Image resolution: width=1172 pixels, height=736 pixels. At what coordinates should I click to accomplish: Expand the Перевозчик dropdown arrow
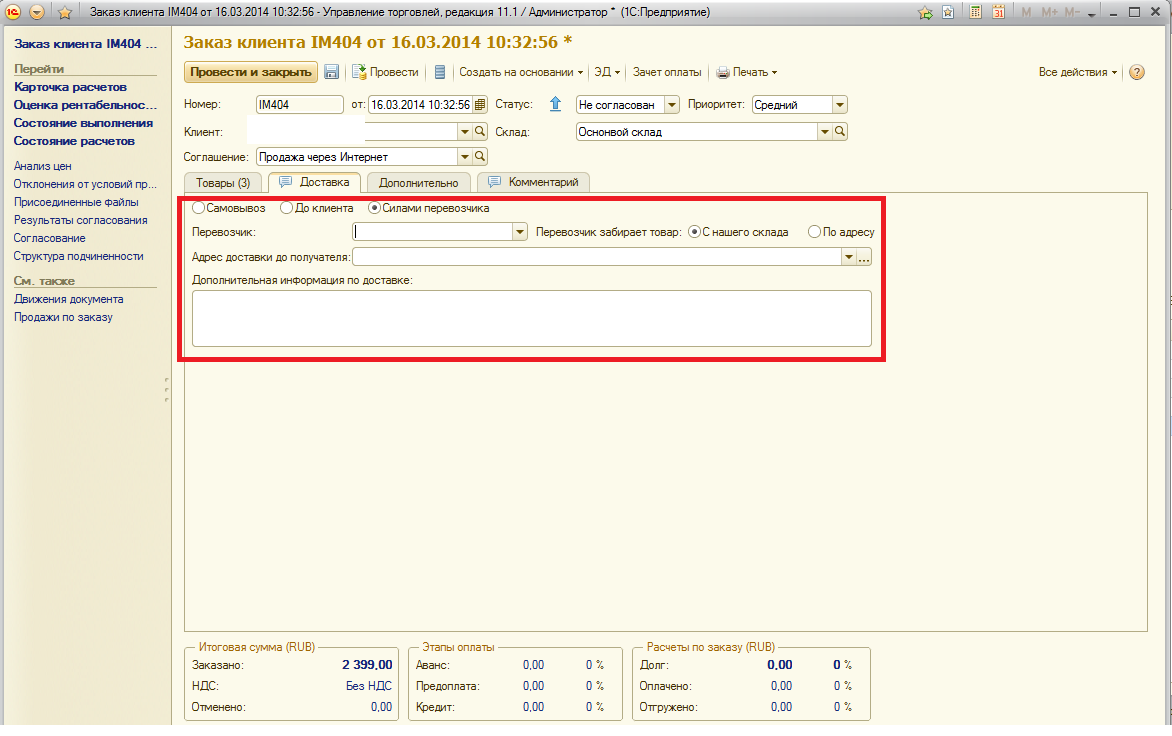[x=519, y=232]
